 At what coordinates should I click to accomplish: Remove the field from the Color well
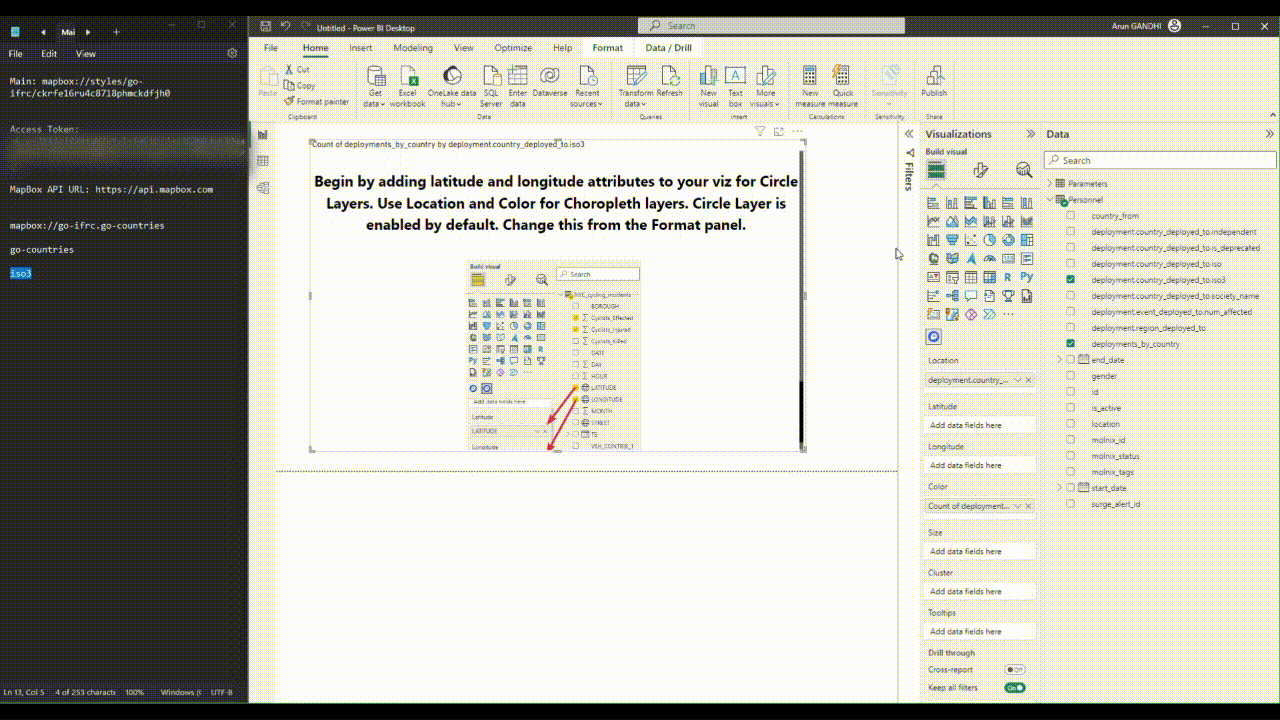[1028, 506]
